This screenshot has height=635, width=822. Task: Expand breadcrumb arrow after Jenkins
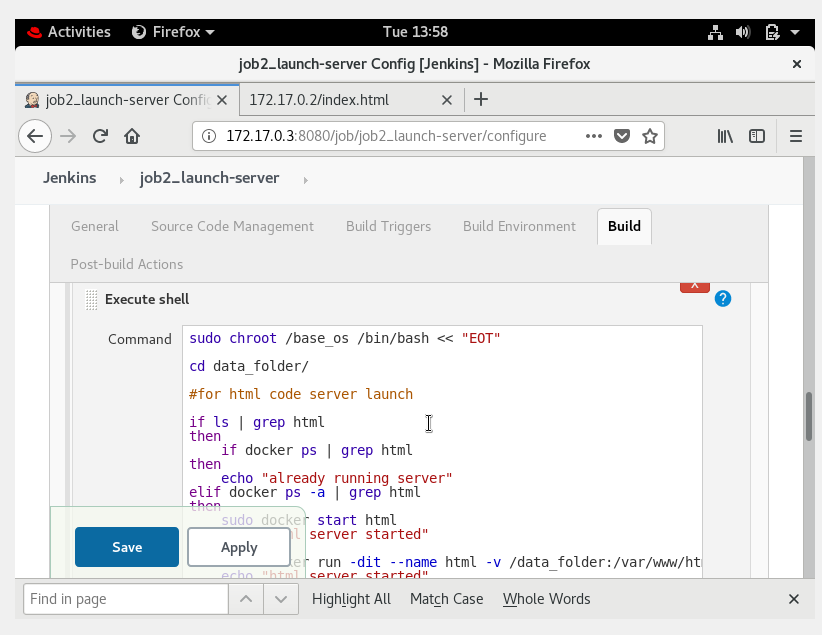pyautogui.click(x=122, y=180)
